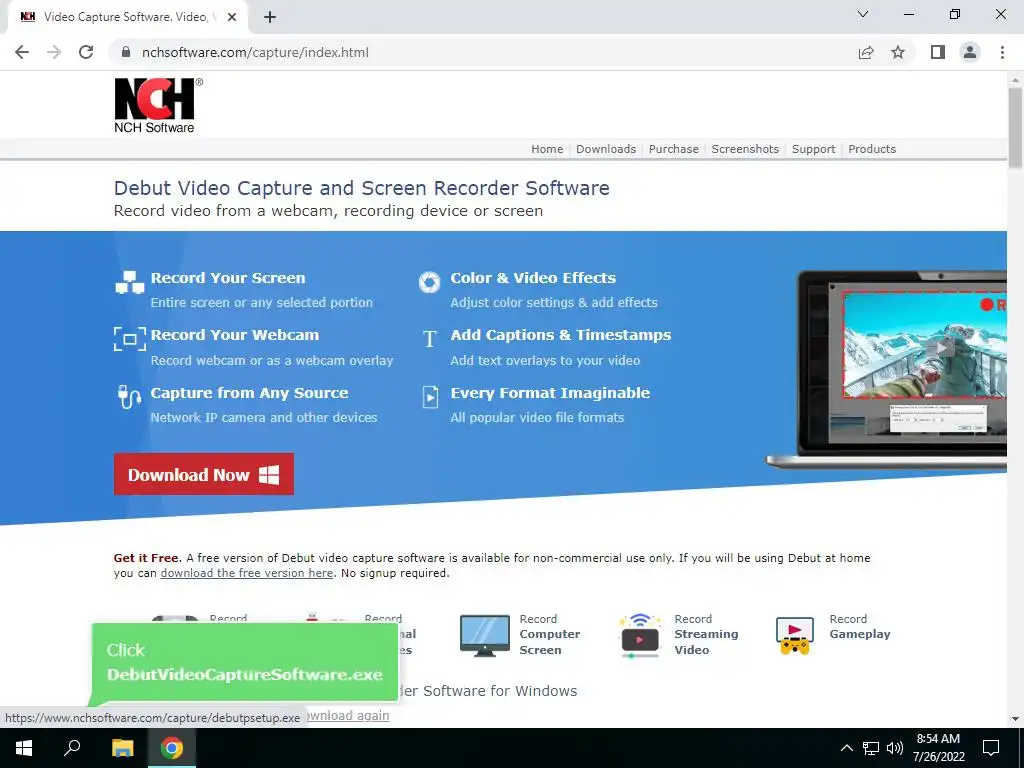Click the red Download Now button
Viewport: 1024px width, 768px height.
204,474
